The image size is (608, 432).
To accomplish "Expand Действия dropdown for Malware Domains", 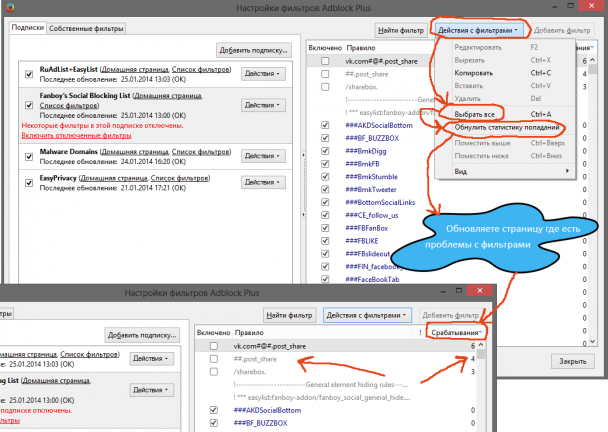I will click(x=263, y=156).
